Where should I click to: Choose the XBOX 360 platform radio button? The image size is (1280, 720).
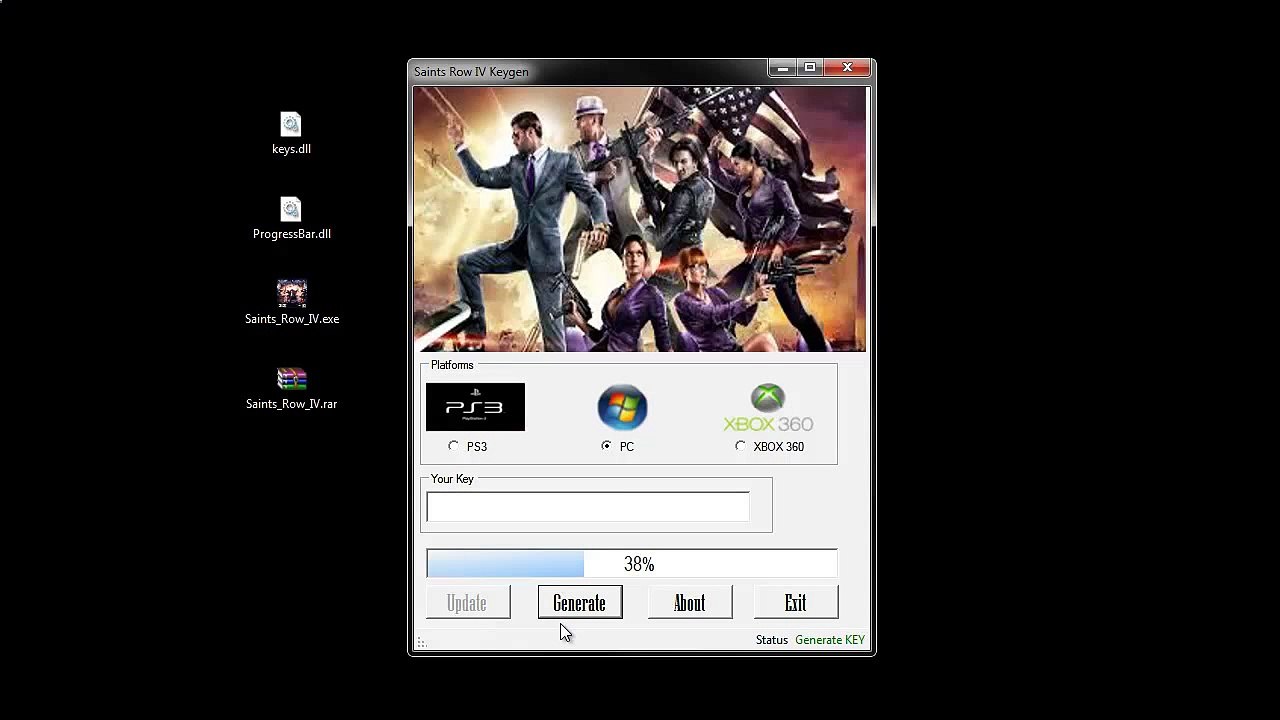[740, 446]
